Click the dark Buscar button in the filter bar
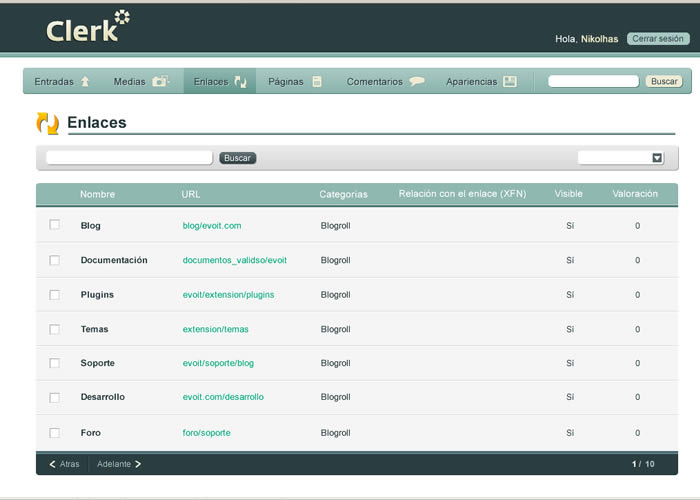Image resolution: width=700 pixels, height=500 pixels. (x=238, y=158)
